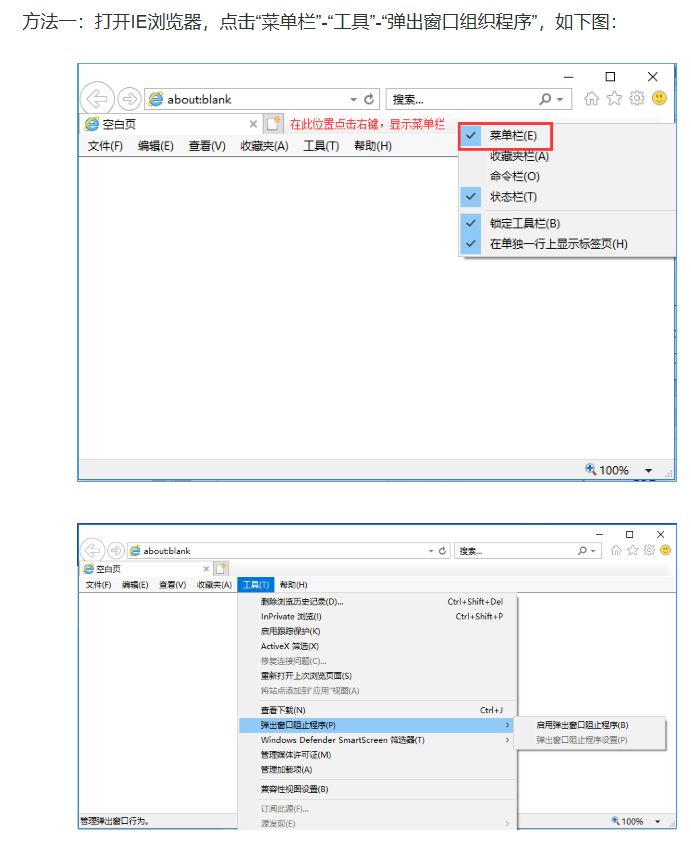Click Forward arrow in the upper IE window

pos(129,99)
